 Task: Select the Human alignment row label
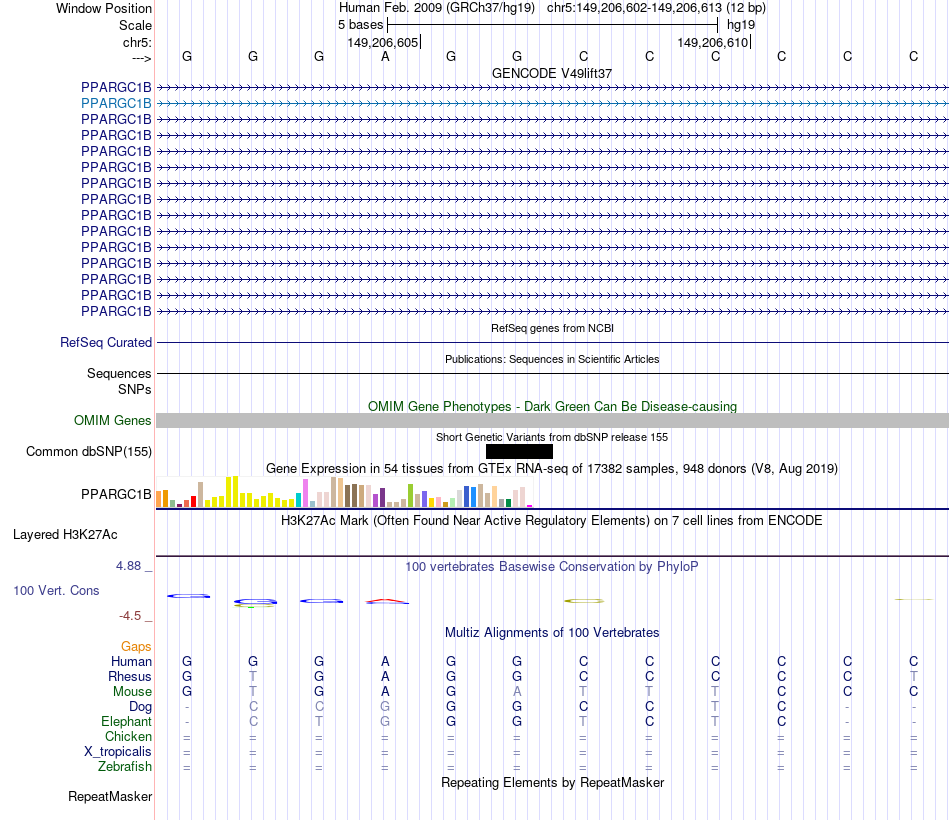click(x=131, y=662)
